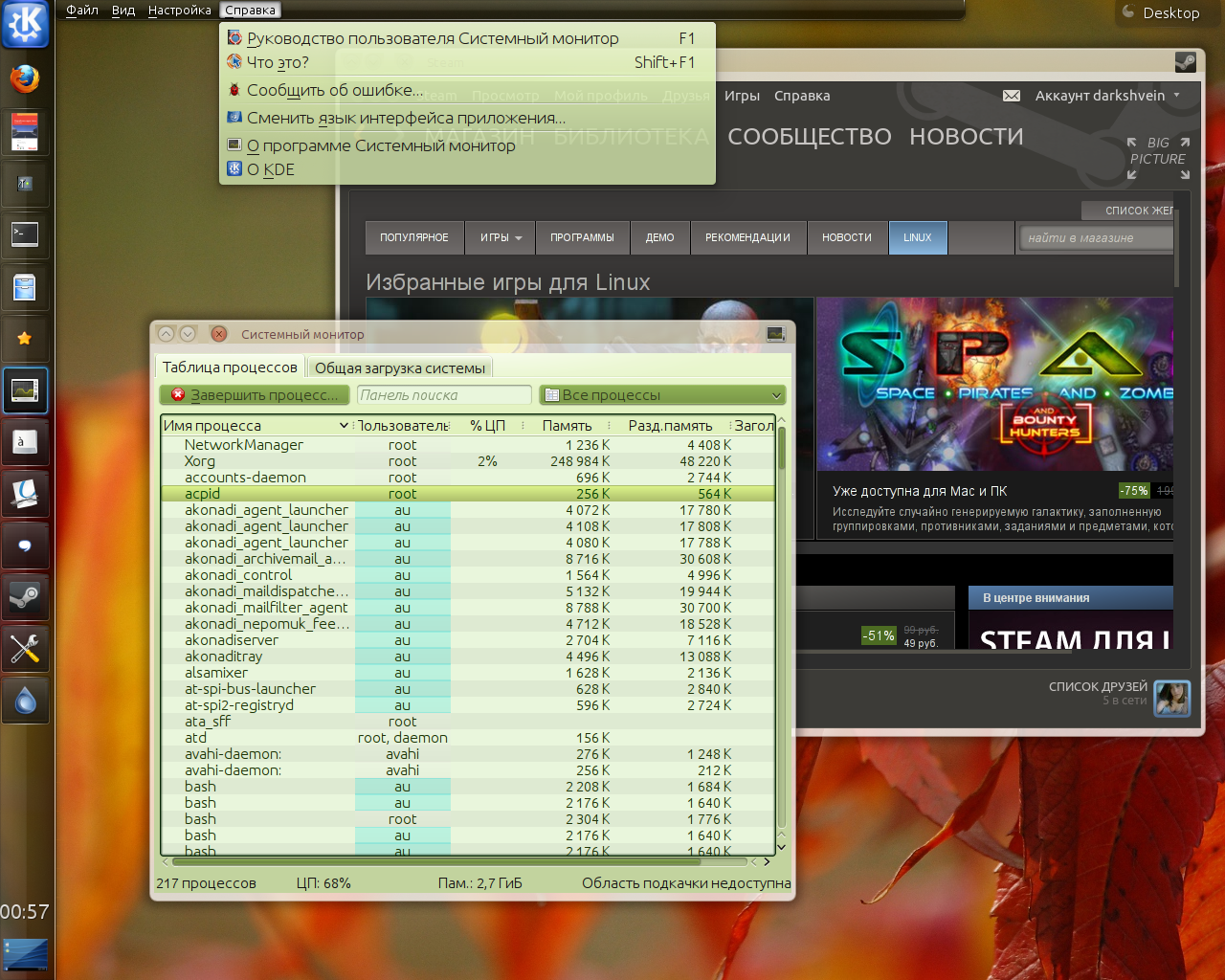Open the file manager cabinet icon in dock

[x=25, y=287]
